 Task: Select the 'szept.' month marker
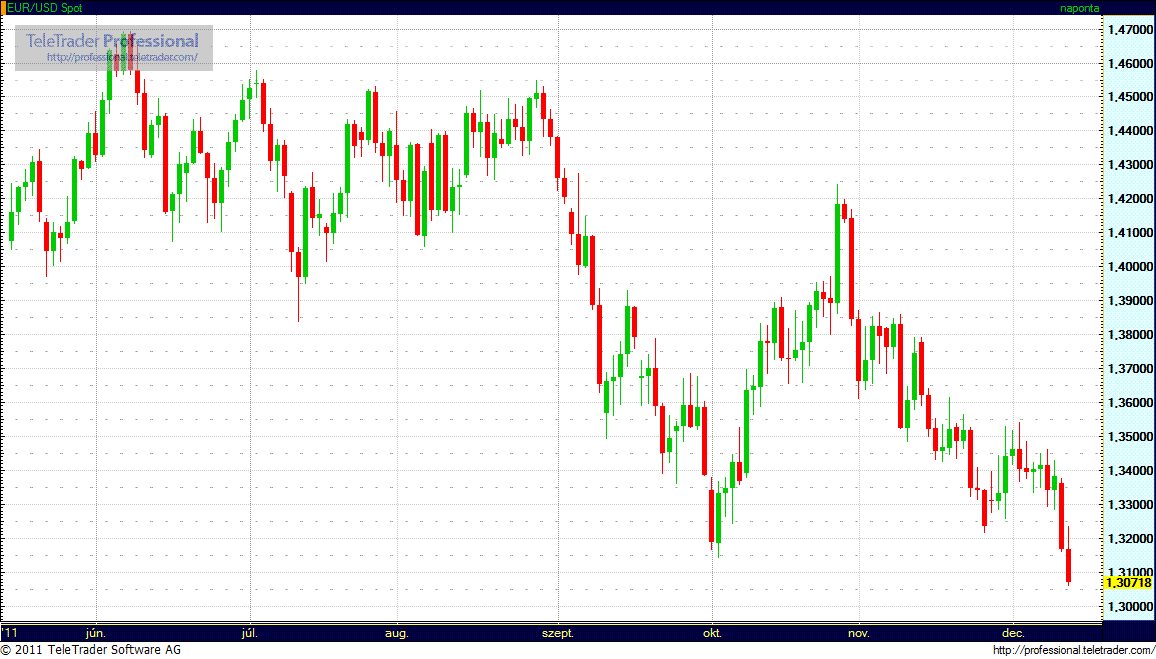click(x=558, y=633)
